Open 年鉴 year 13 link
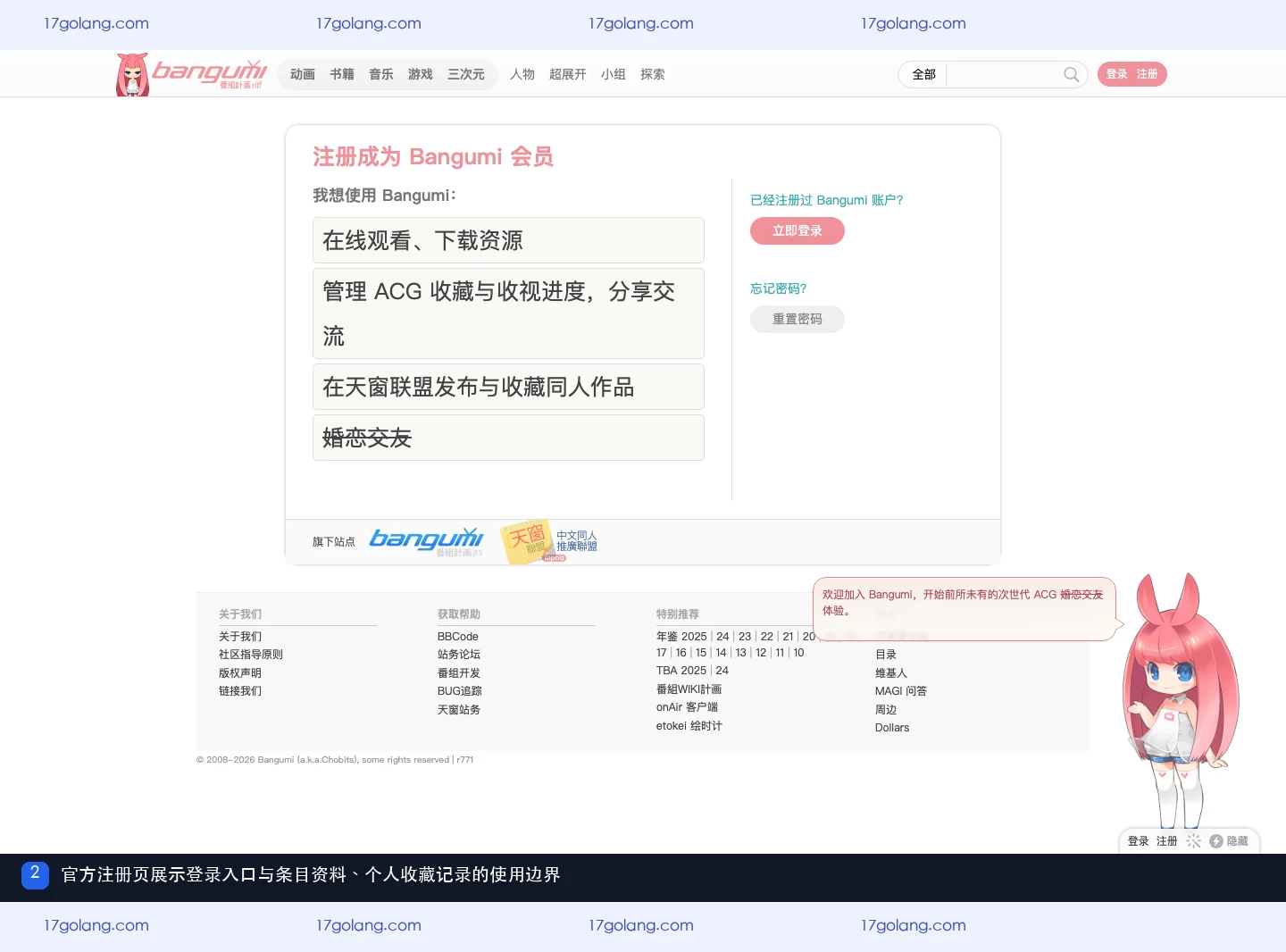 pyautogui.click(x=741, y=653)
